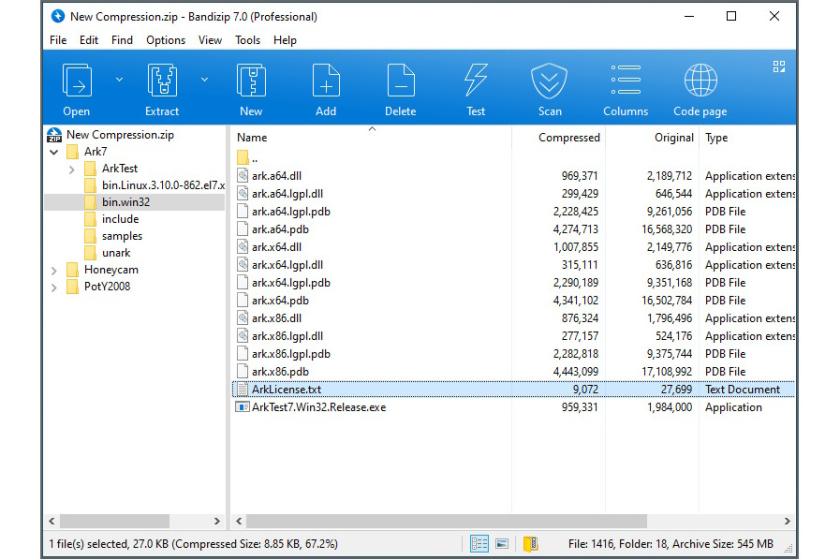Click the Extract toolbar icon
Viewport: 840px width, 560px height.
[162, 81]
